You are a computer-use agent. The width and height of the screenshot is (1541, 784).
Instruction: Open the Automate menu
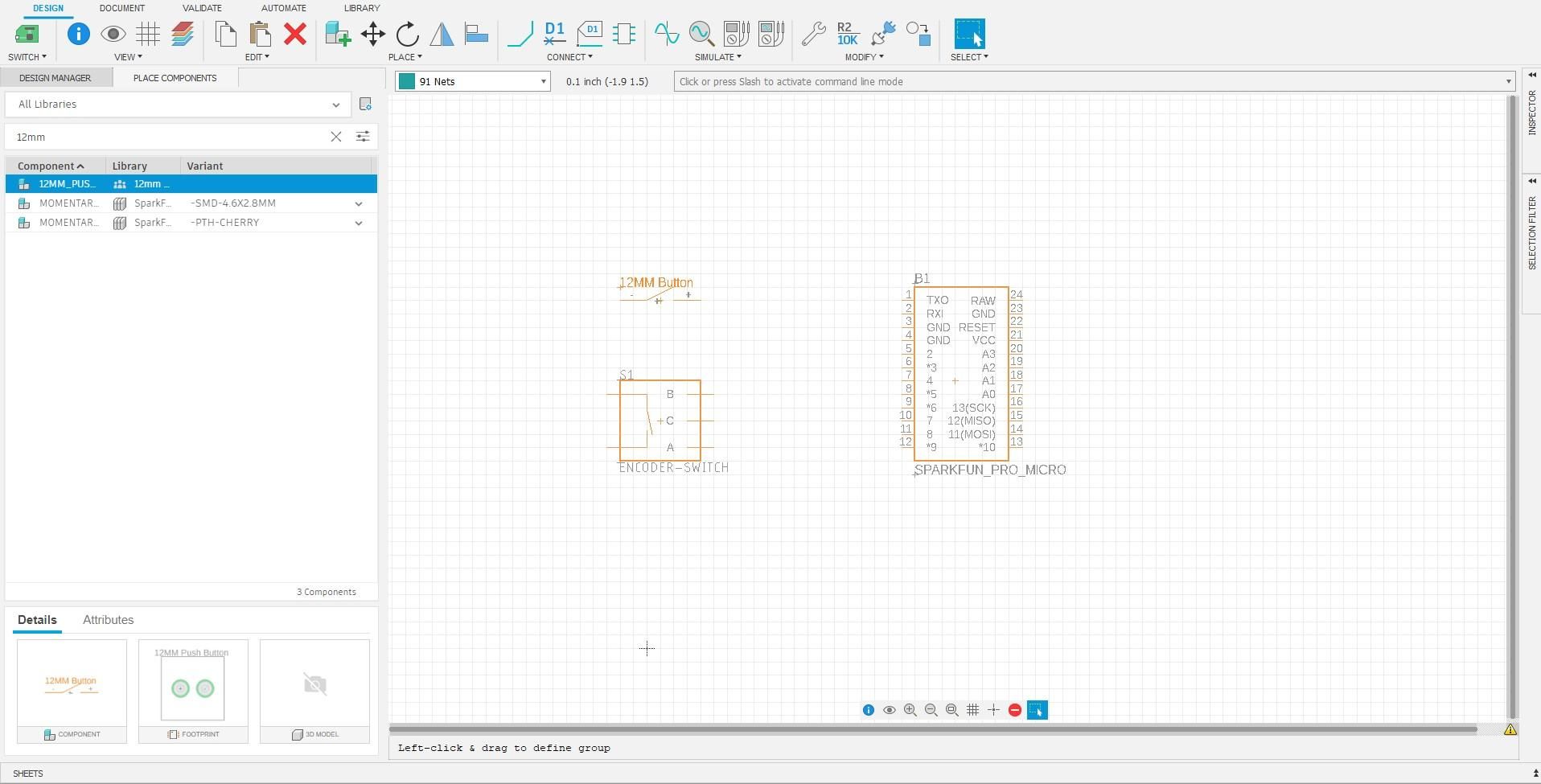point(283,8)
